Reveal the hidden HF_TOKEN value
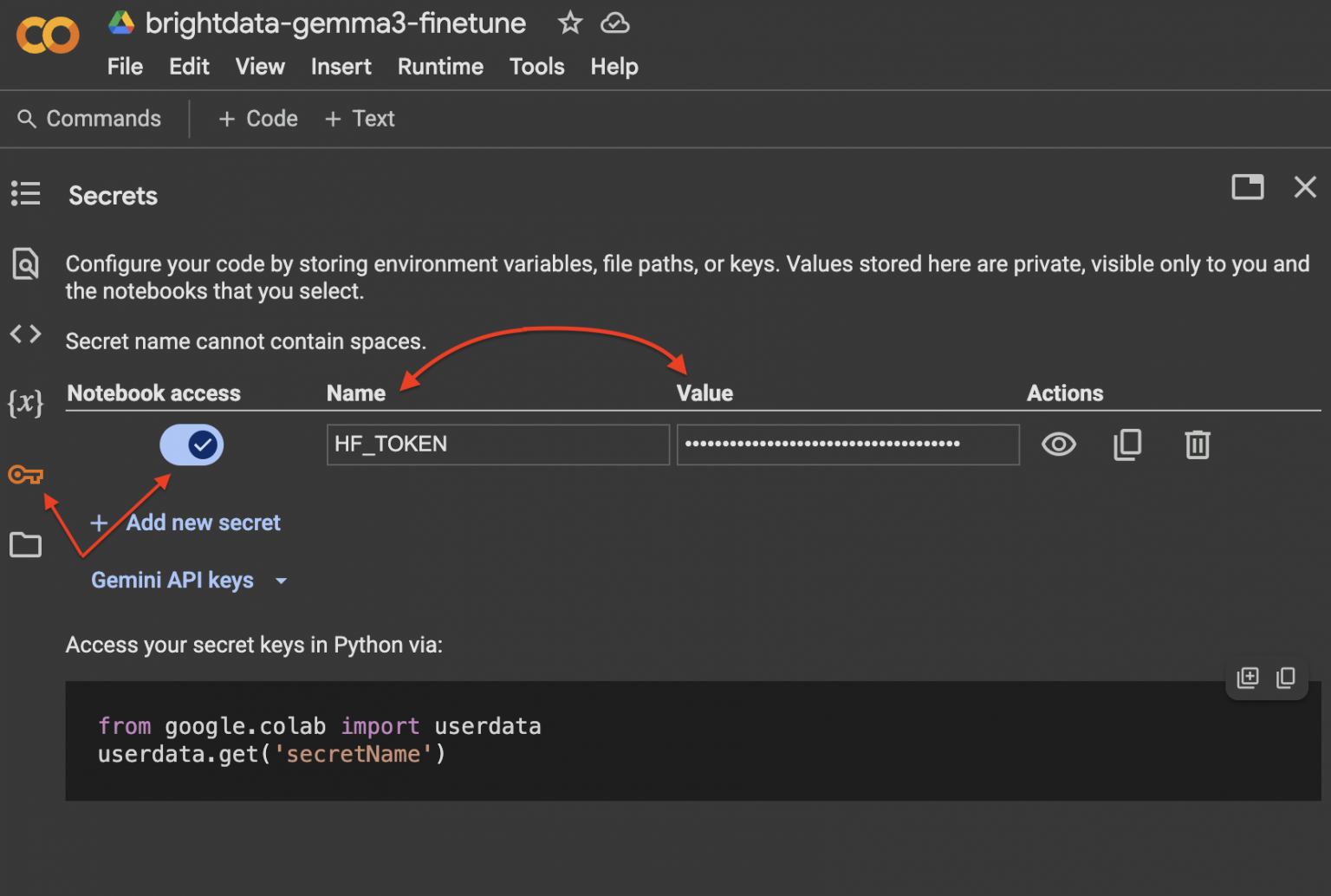 [x=1058, y=445]
